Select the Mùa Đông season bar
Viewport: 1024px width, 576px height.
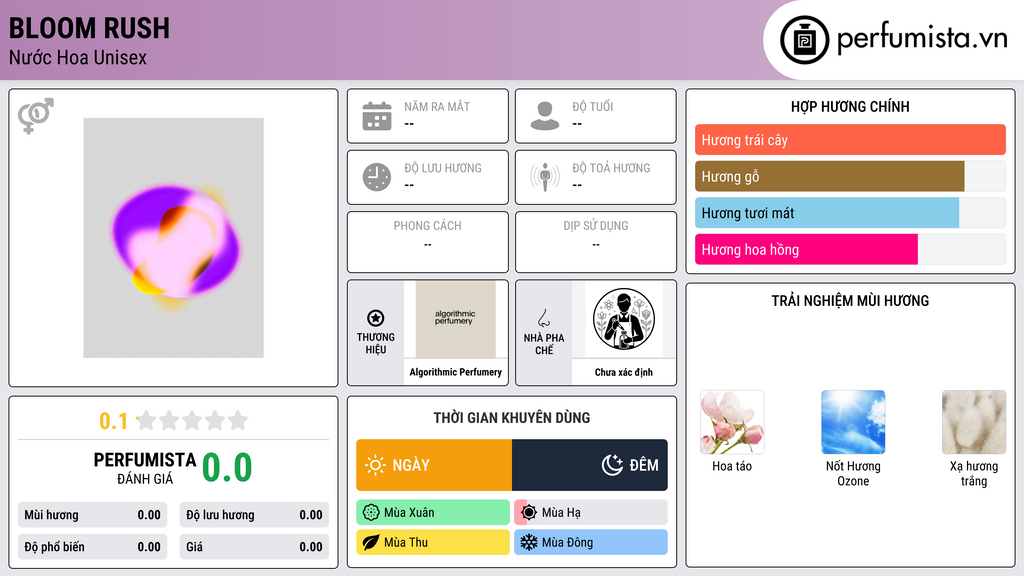(x=591, y=542)
